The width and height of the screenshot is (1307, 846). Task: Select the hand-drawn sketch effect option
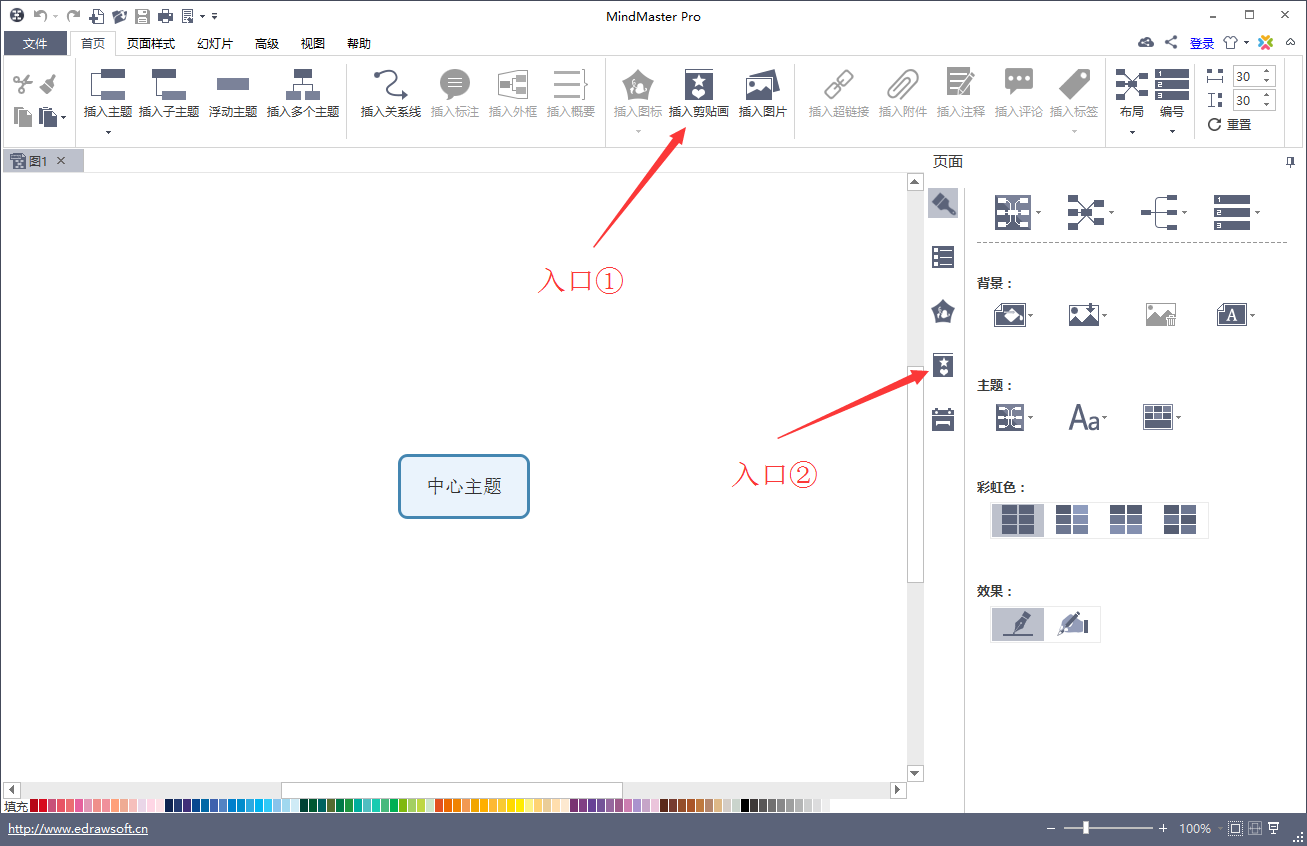click(x=1072, y=624)
